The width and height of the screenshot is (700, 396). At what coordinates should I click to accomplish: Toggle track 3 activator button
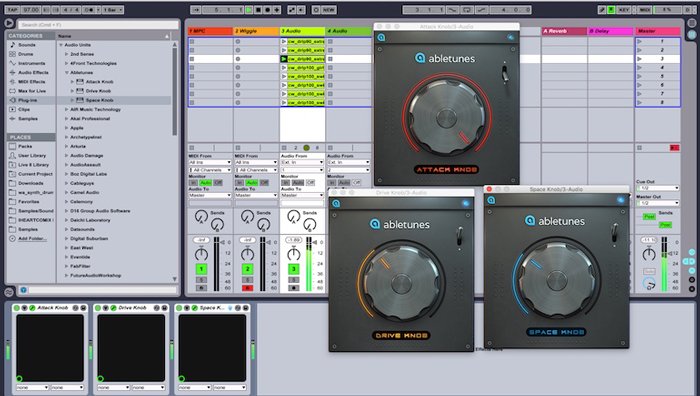pos(293,269)
